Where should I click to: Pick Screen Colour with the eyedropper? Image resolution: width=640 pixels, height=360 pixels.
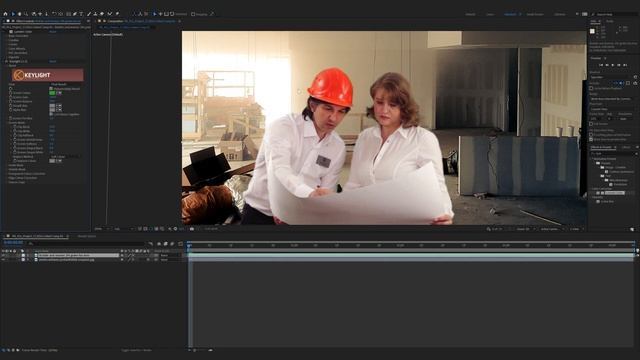point(59,93)
